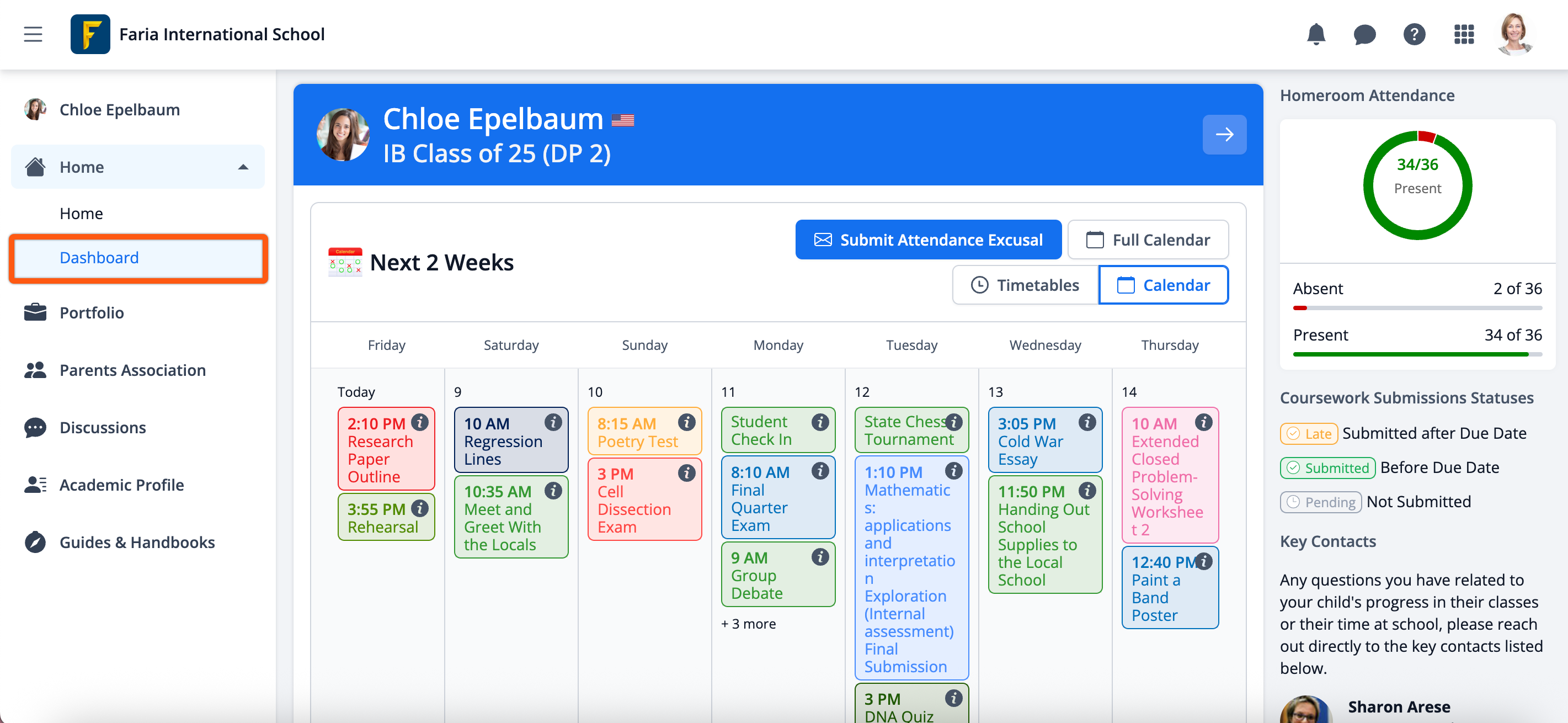Screen dimensions: 1568x723
Task: Collapse the Home sidebar section
Action: point(243,167)
